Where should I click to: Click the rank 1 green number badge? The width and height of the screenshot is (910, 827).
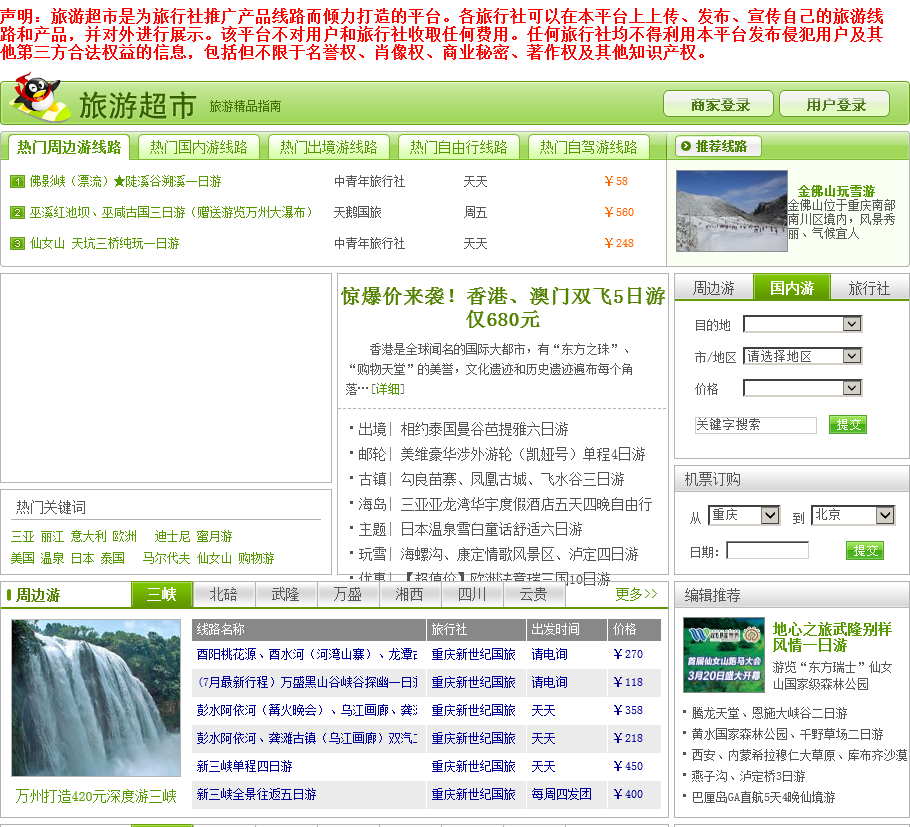(x=17, y=182)
